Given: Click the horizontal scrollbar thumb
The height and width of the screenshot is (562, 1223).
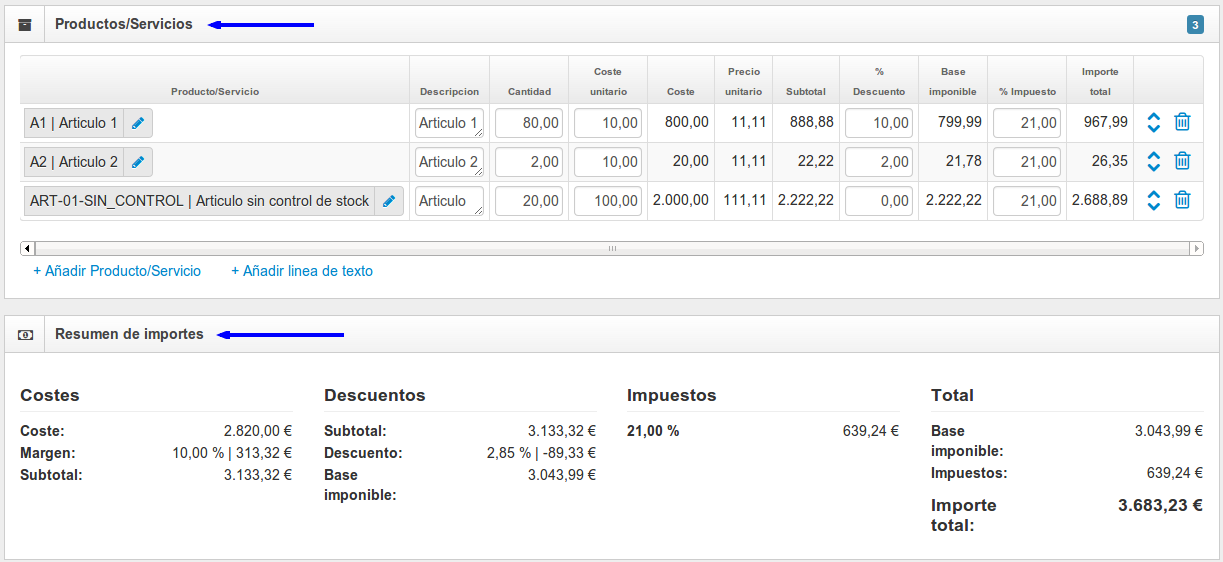Looking at the screenshot, I should 612,248.
